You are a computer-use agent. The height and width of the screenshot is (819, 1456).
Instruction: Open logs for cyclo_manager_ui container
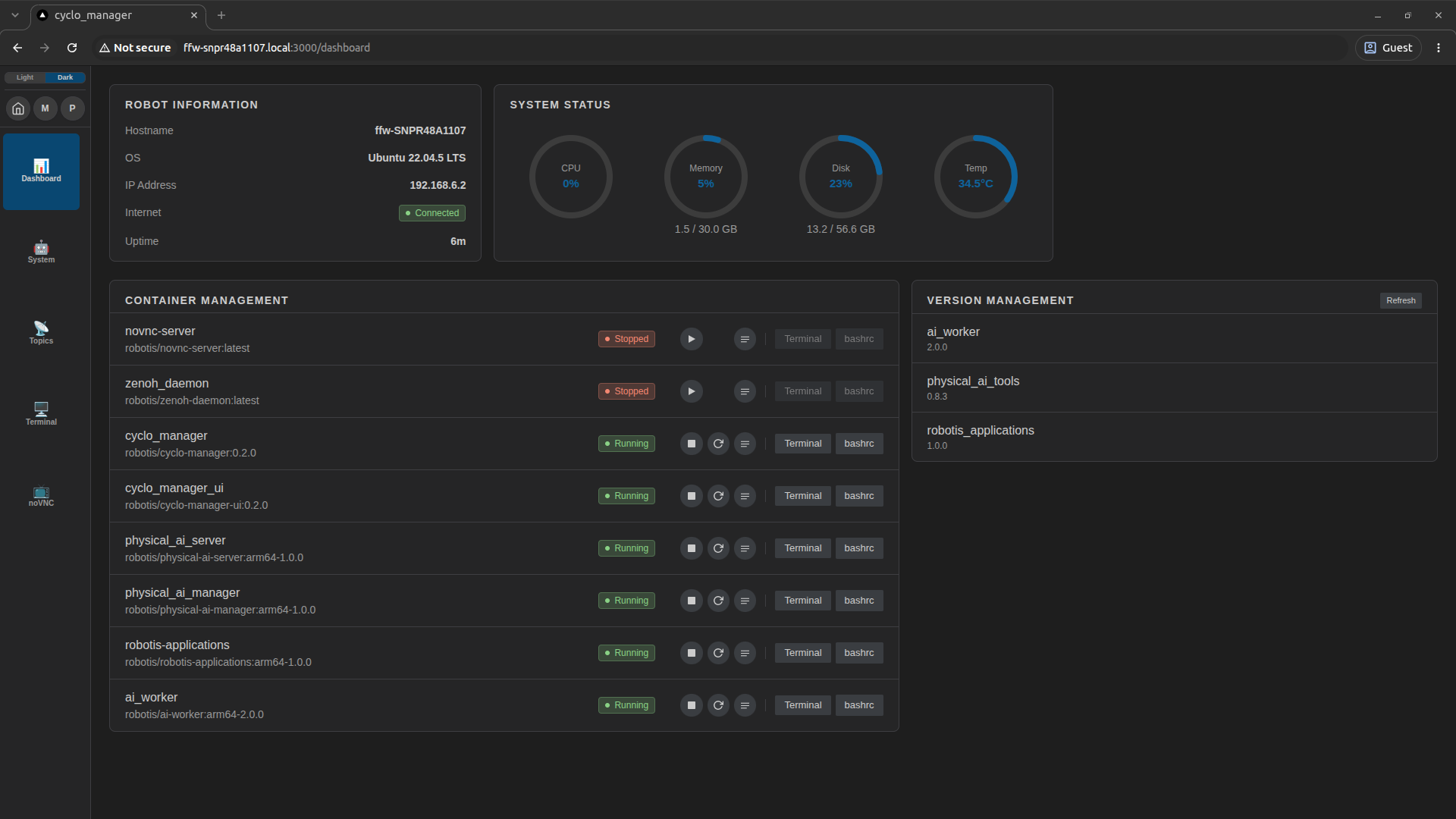click(745, 496)
